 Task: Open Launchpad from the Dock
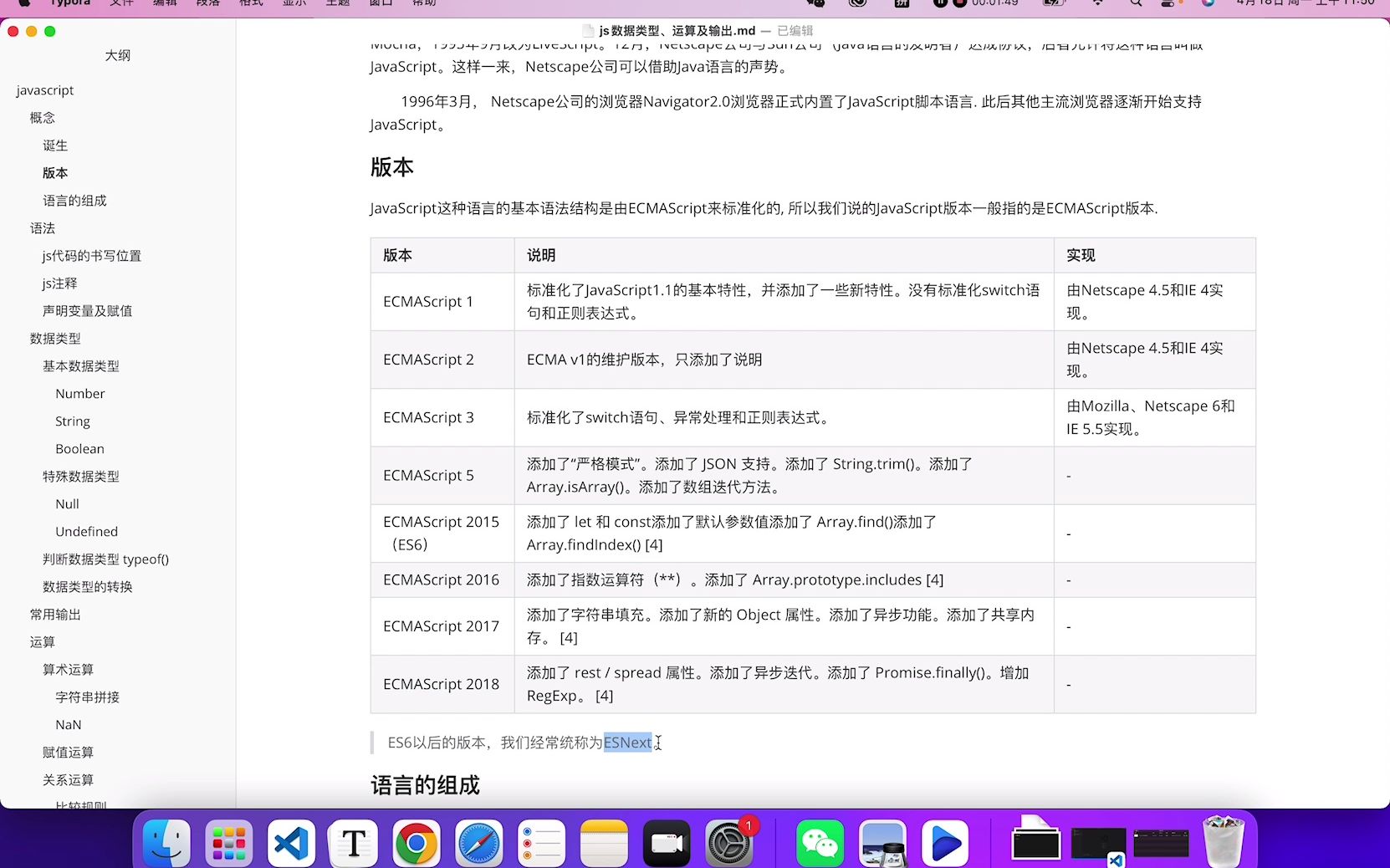click(x=229, y=842)
